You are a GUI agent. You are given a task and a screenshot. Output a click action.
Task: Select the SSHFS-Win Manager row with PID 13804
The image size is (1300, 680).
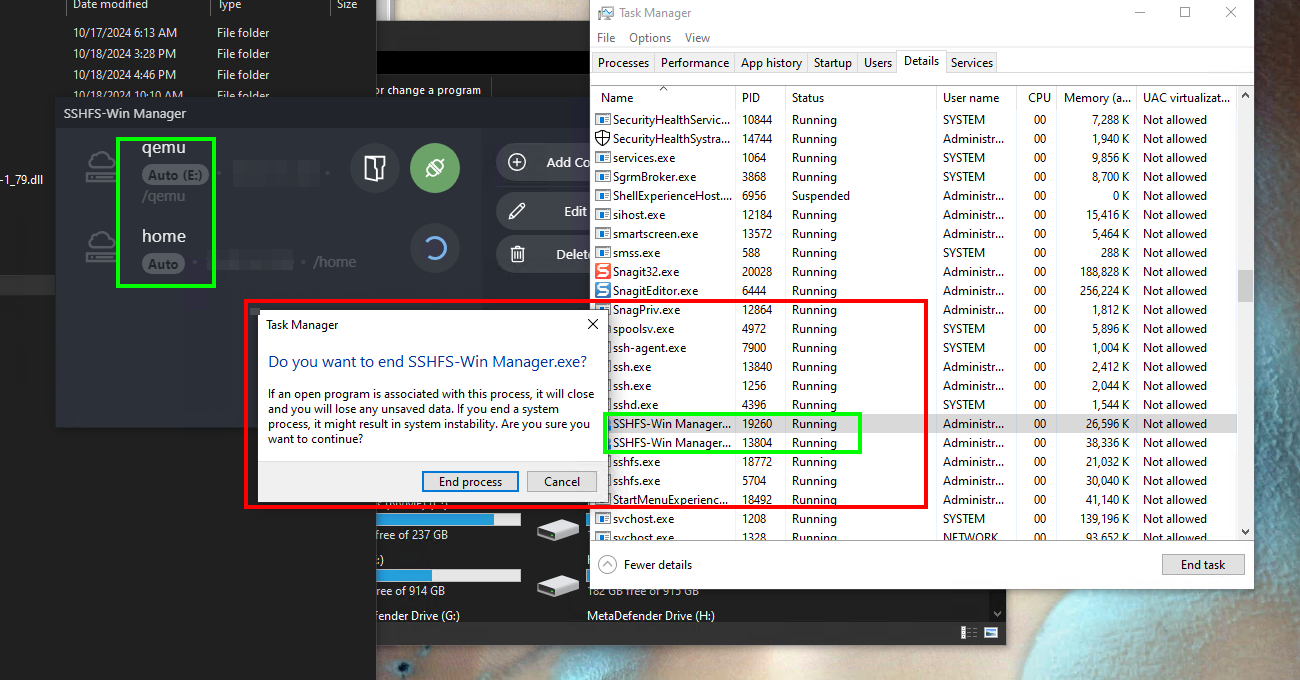pyautogui.click(x=915, y=442)
